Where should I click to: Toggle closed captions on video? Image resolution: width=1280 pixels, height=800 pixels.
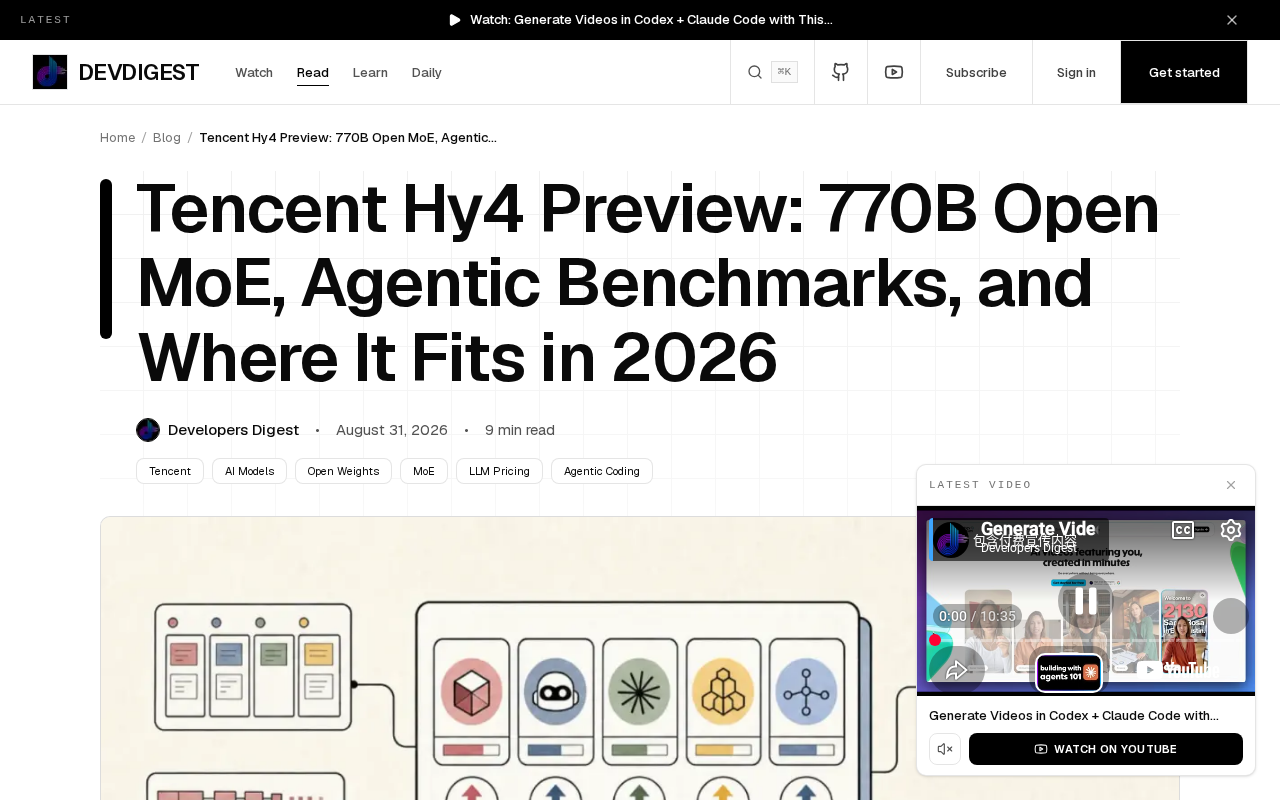1183,530
